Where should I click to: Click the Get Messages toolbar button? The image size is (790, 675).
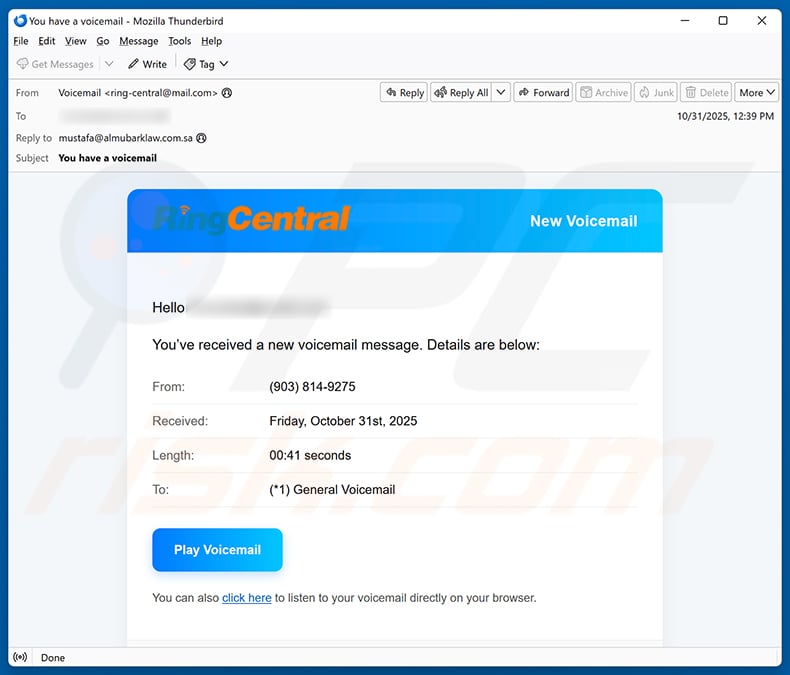click(x=55, y=64)
